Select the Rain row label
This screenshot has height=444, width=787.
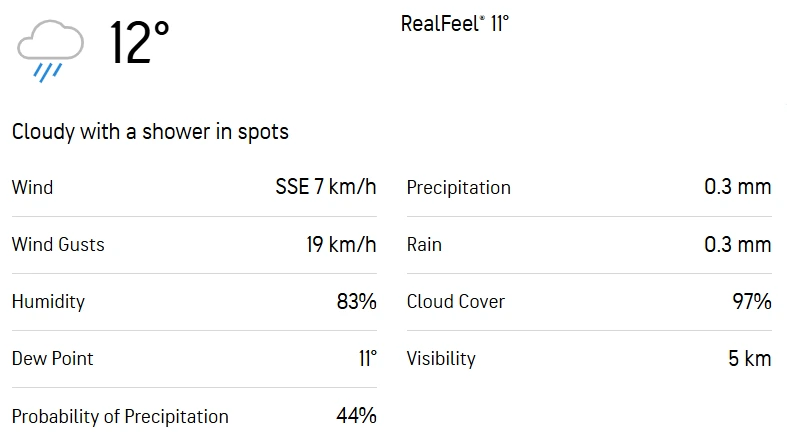424,245
